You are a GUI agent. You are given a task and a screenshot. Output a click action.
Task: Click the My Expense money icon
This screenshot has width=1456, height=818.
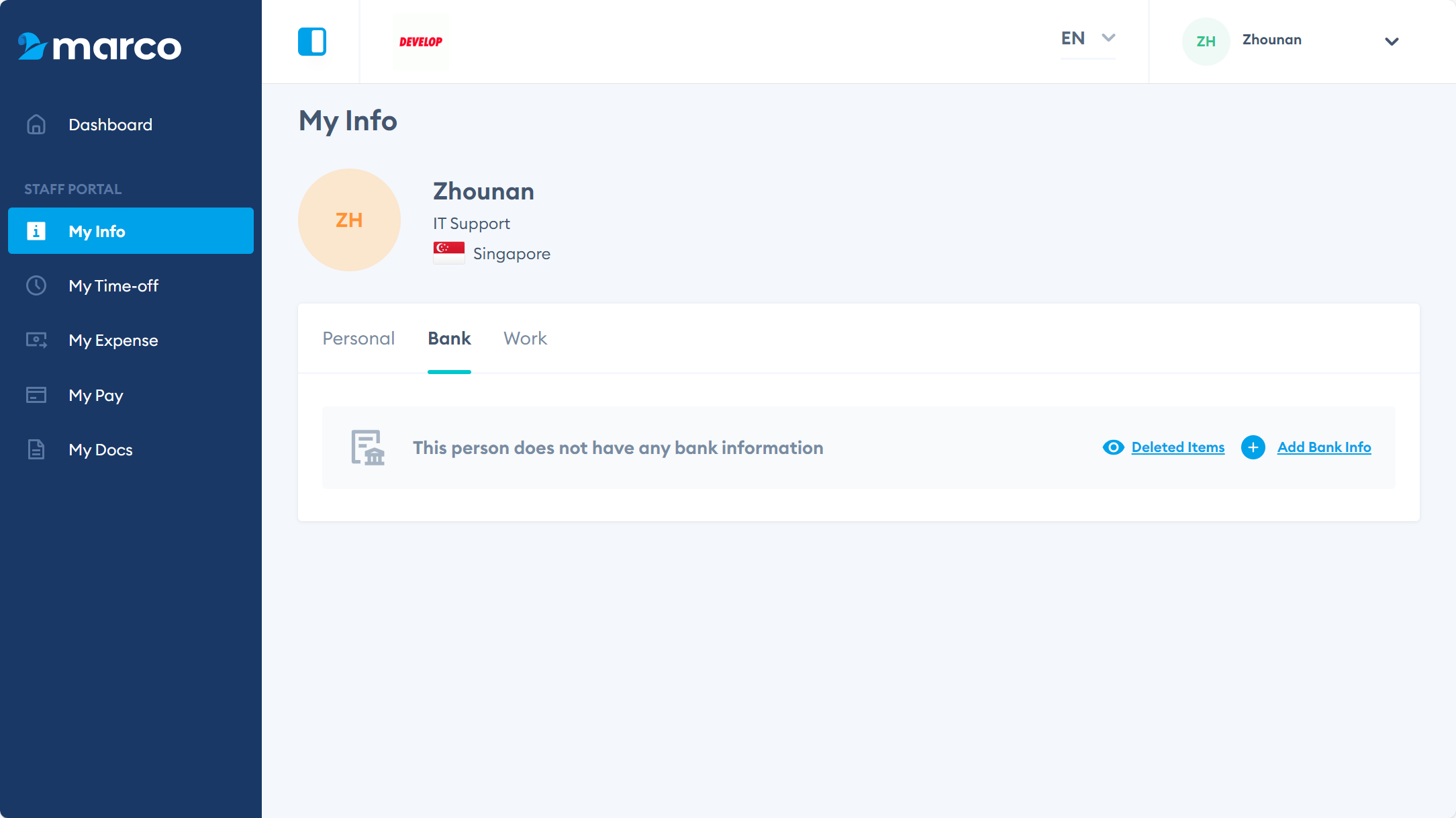pos(36,340)
